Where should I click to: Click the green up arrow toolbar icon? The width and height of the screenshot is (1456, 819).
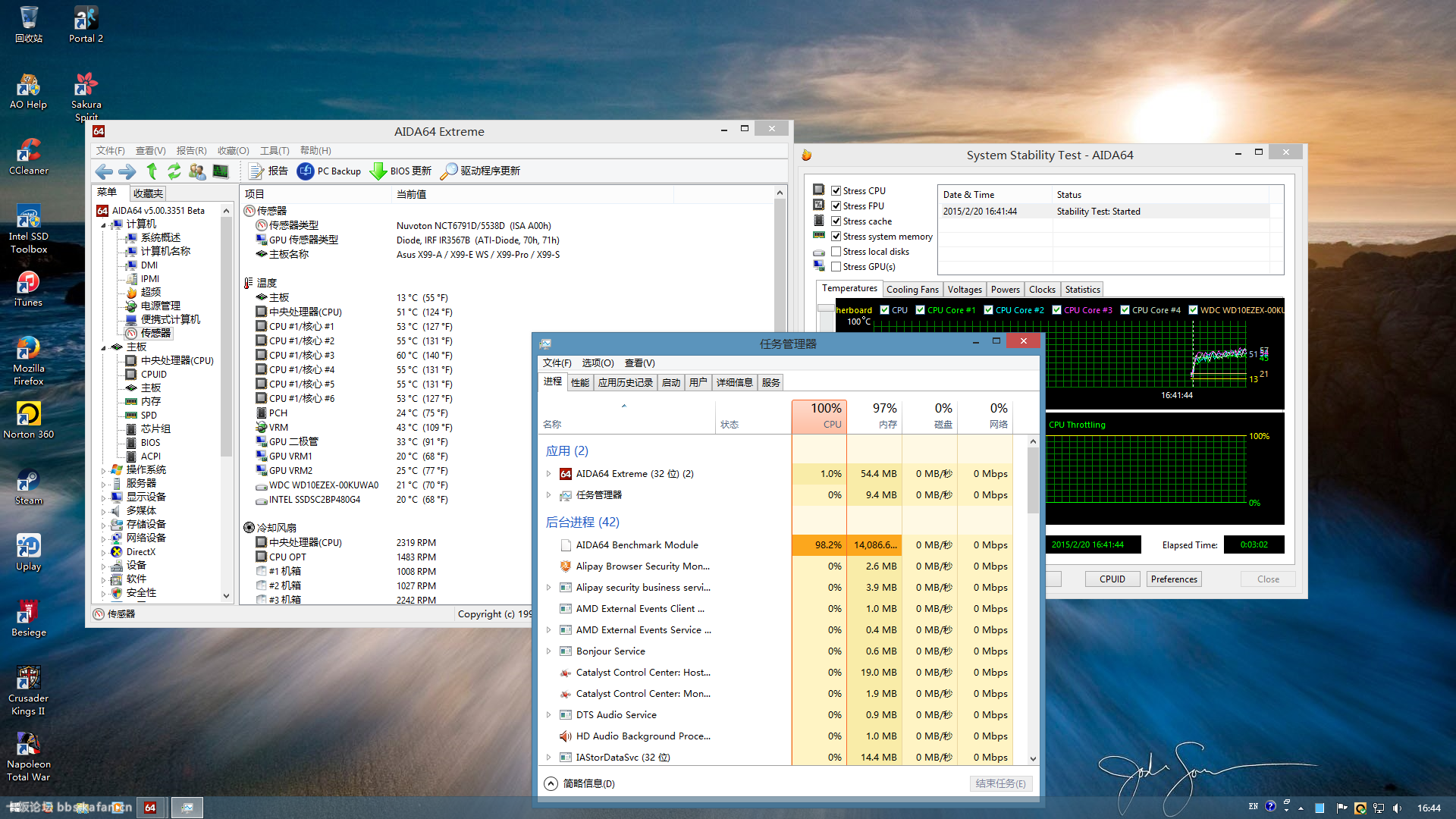tap(152, 171)
